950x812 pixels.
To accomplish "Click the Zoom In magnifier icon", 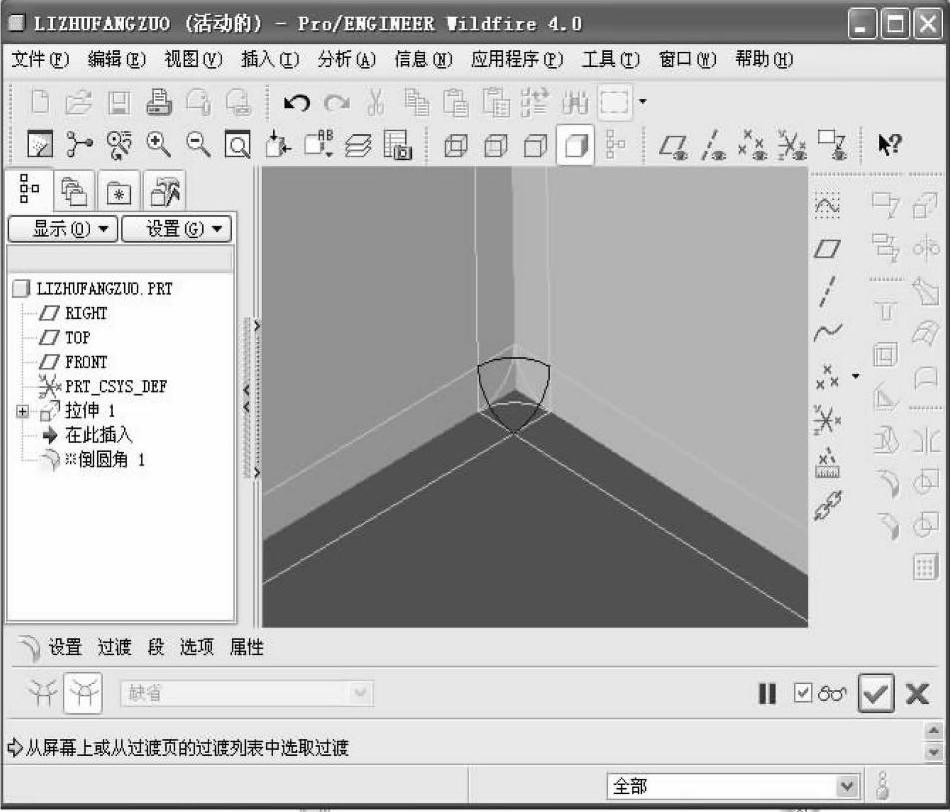I will (158, 145).
